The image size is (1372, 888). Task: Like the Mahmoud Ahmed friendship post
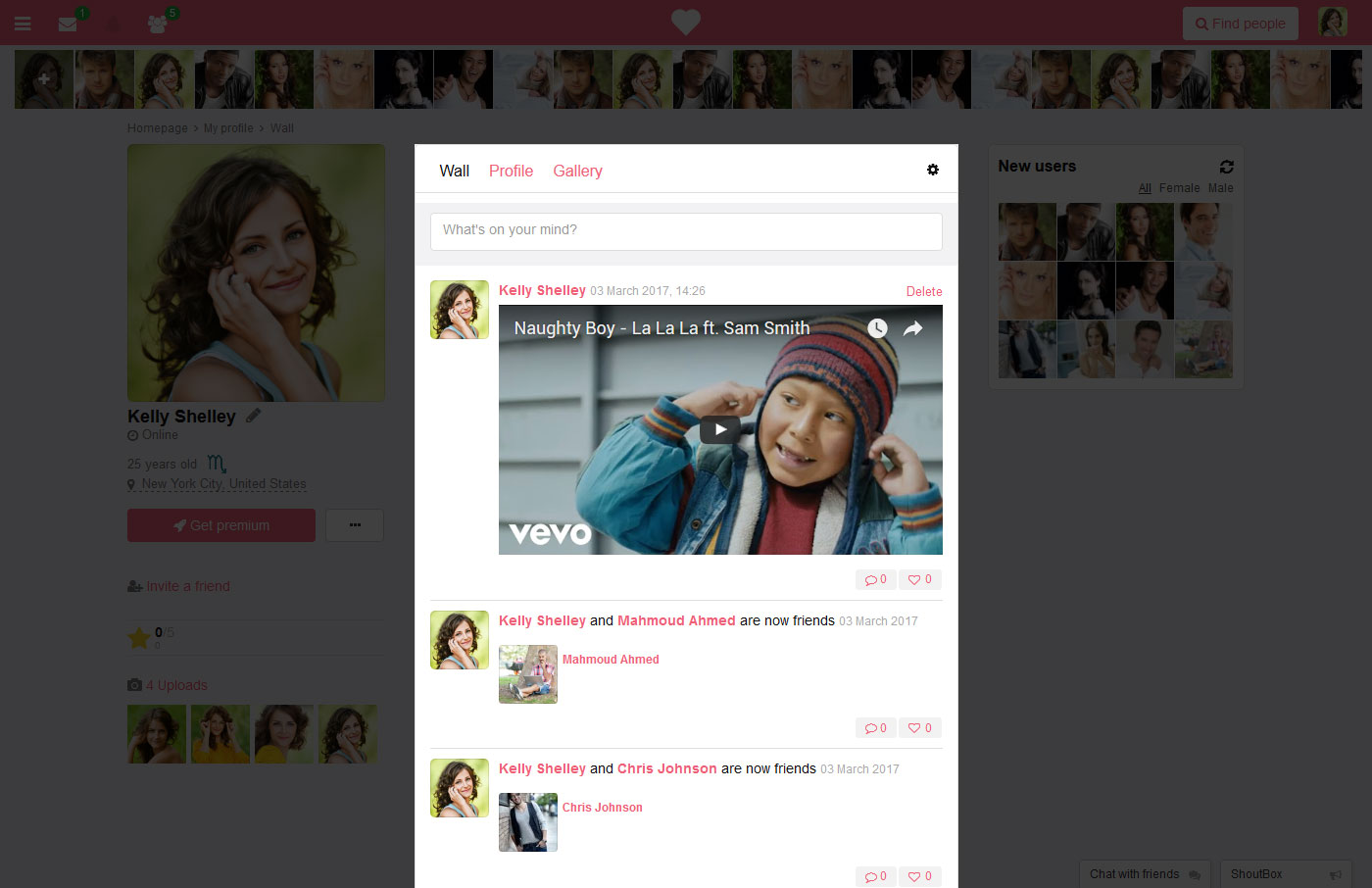(x=920, y=727)
